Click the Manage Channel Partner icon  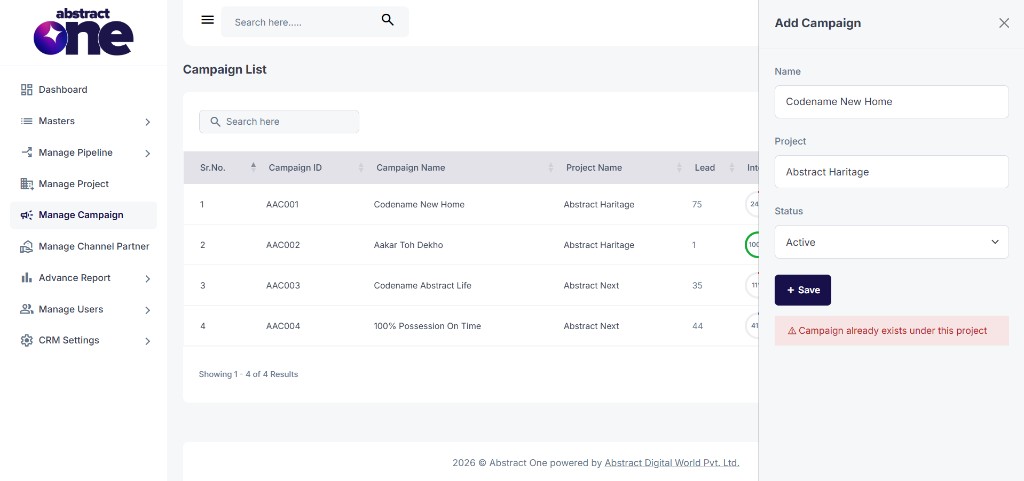point(27,246)
